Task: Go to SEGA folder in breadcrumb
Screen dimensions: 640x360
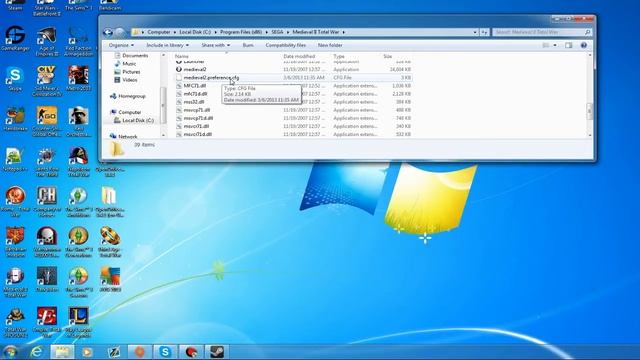Action: pos(277,32)
